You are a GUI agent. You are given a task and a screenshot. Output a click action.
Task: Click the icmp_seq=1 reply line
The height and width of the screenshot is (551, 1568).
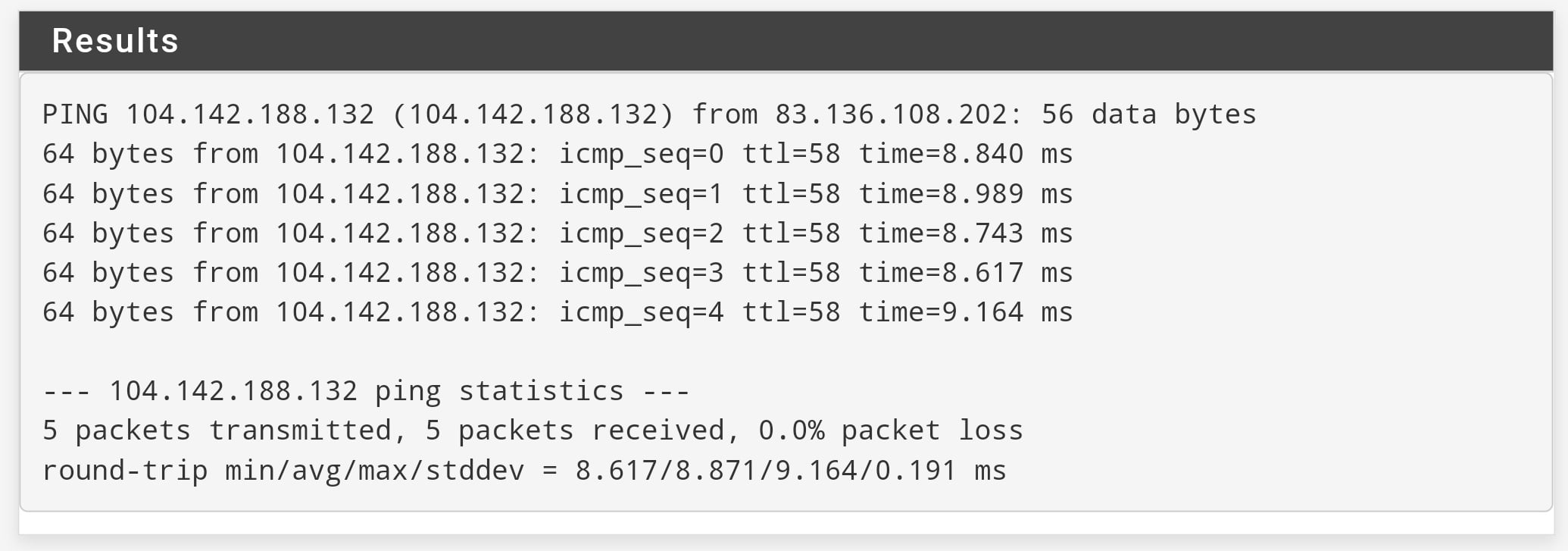tap(558, 194)
